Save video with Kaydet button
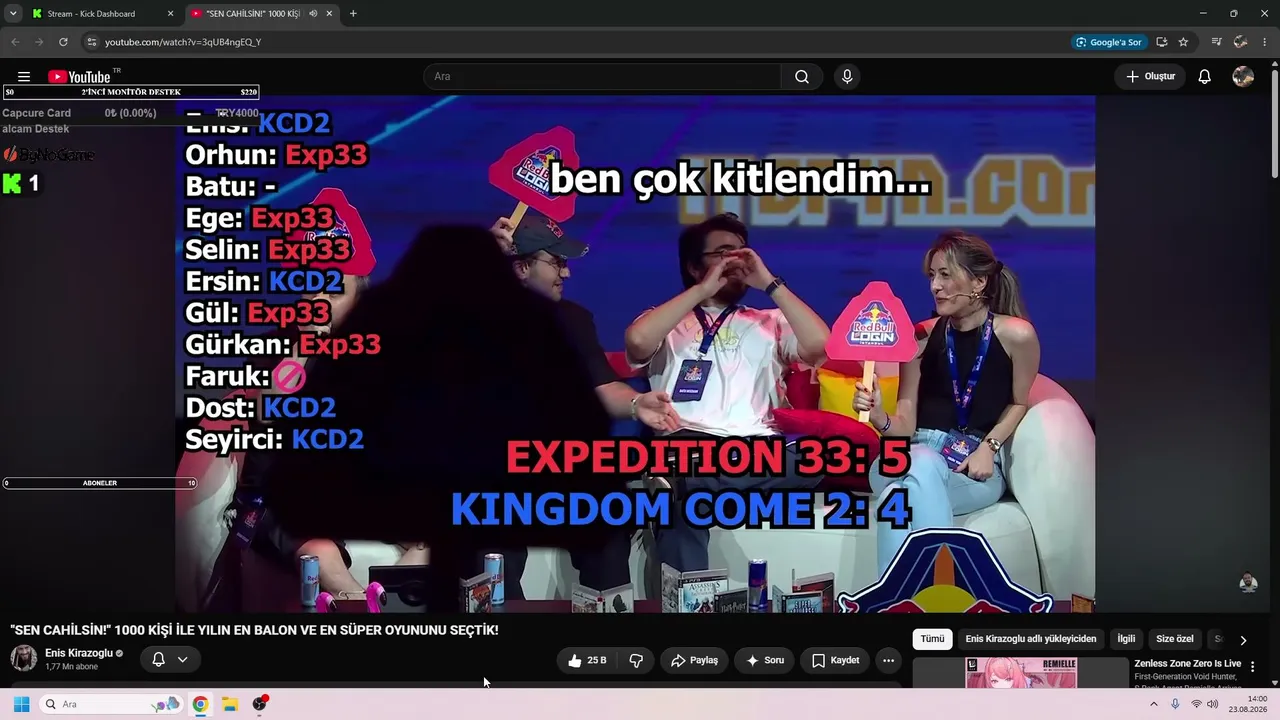 coord(835,660)
